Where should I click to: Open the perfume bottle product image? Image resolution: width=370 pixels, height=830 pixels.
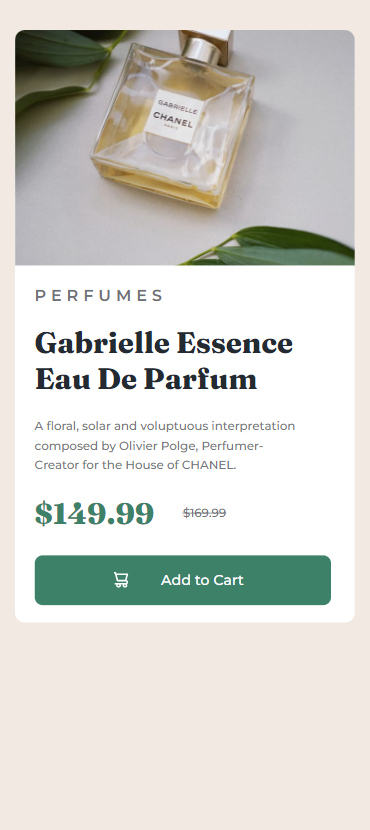185,148
